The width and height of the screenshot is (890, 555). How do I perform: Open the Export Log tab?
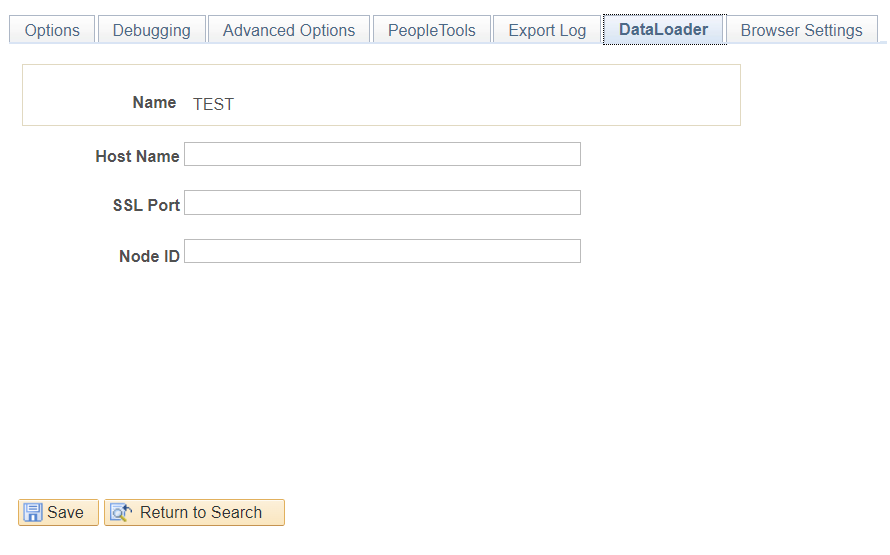[547, 30]
